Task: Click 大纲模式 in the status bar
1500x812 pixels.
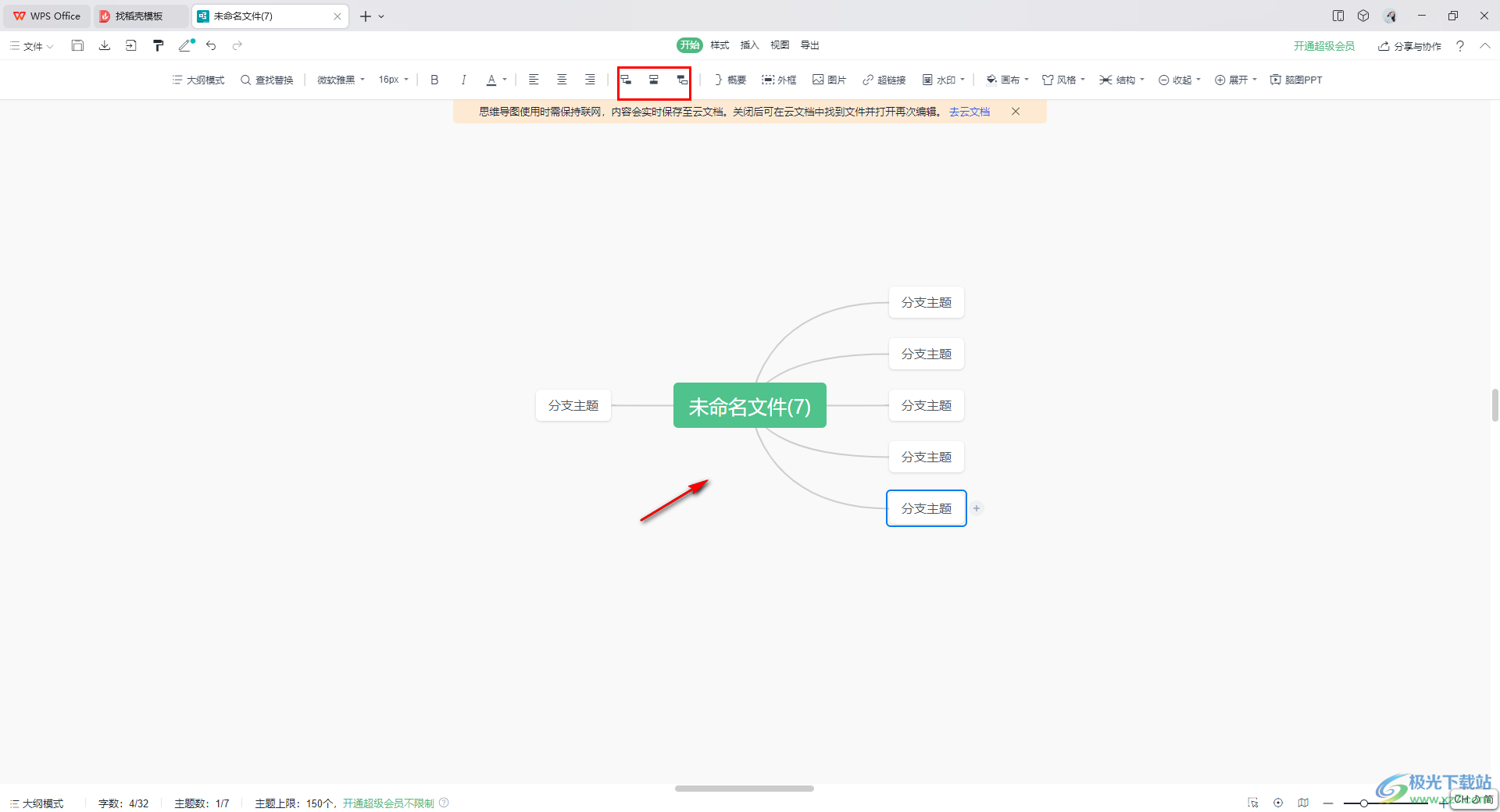Action: pos(37,803)
